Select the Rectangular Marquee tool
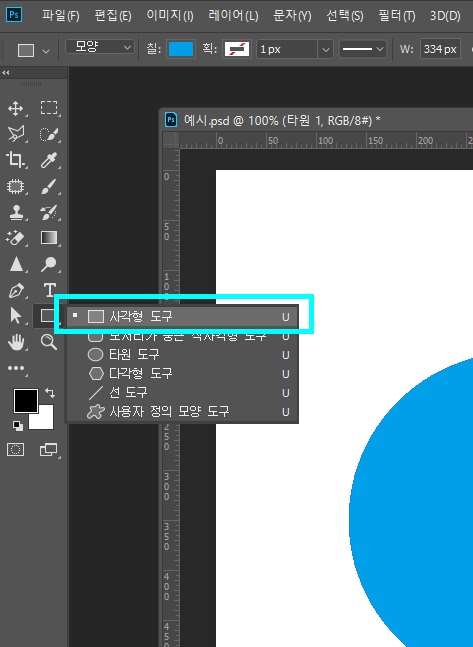This screenshot has height=647, width=473. pos(49,108)
